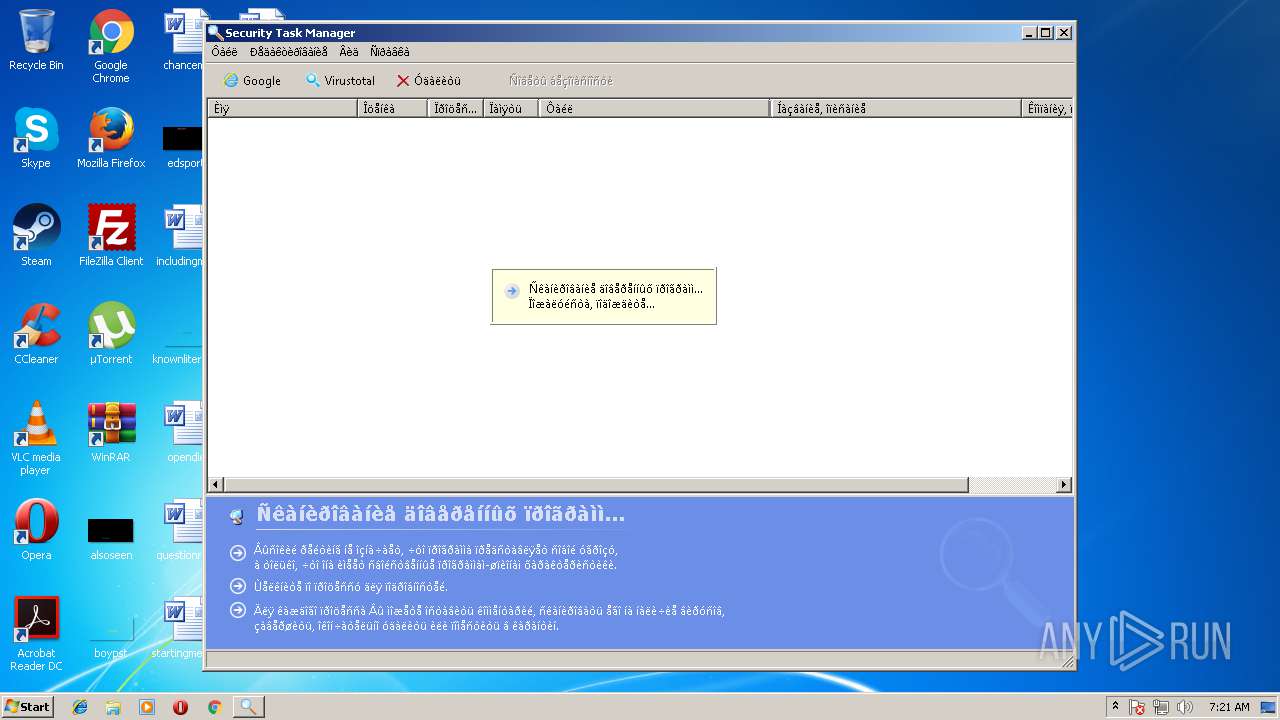Select the 'chancen' Word document on desktop
Viewport: 1280px width, 720px height.
tap(183, 40)
